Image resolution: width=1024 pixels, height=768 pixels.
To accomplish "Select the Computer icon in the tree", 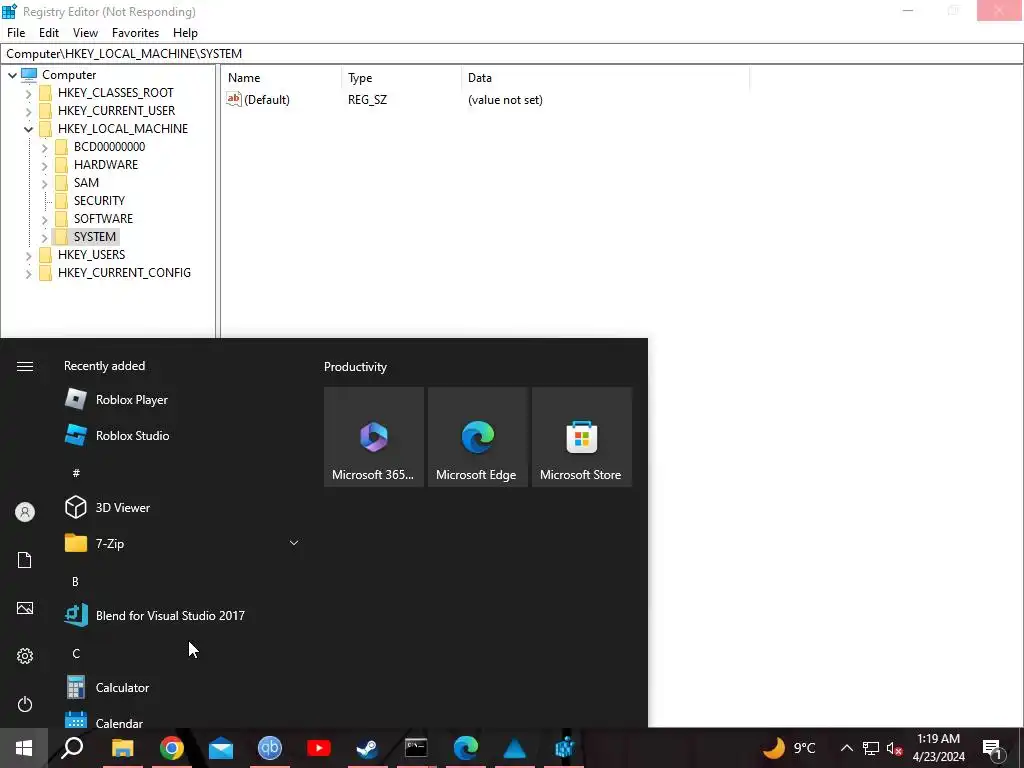I will click(x=29, y=74).
